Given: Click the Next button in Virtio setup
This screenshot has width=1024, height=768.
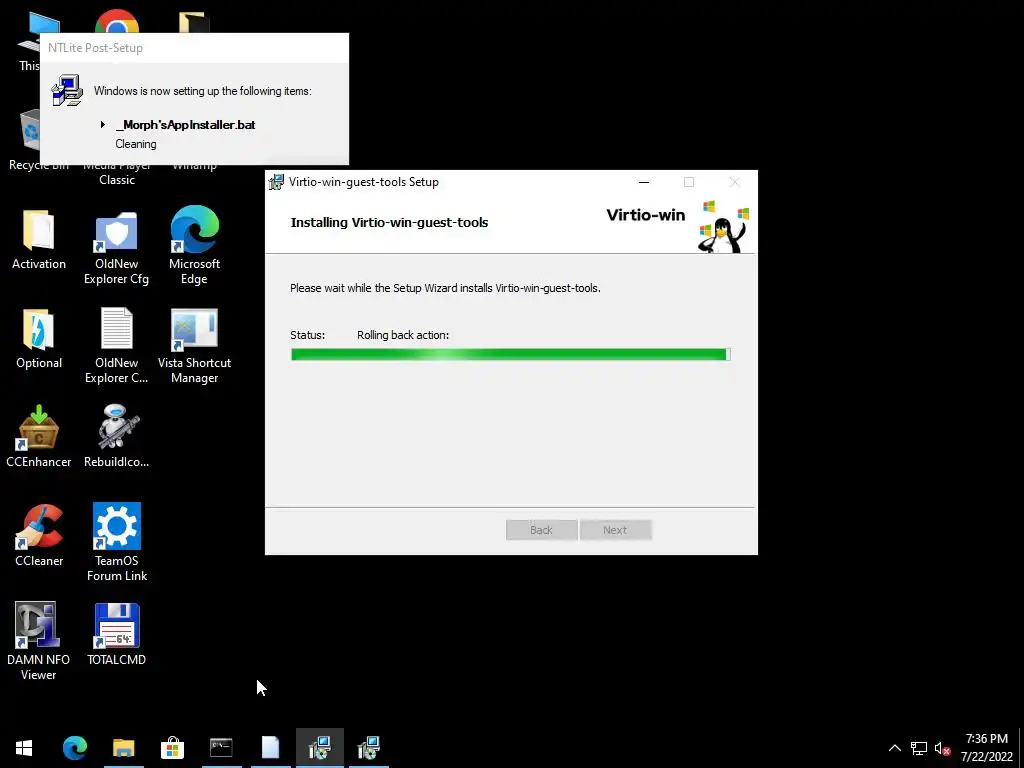Looking at the screenshot, I should [x=615, y=530].
